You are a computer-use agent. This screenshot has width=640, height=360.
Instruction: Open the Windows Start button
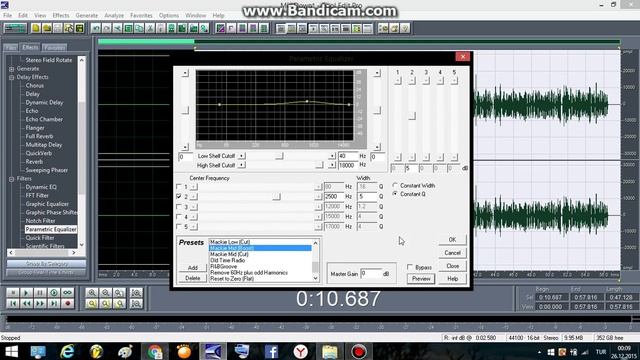(11, 351)
